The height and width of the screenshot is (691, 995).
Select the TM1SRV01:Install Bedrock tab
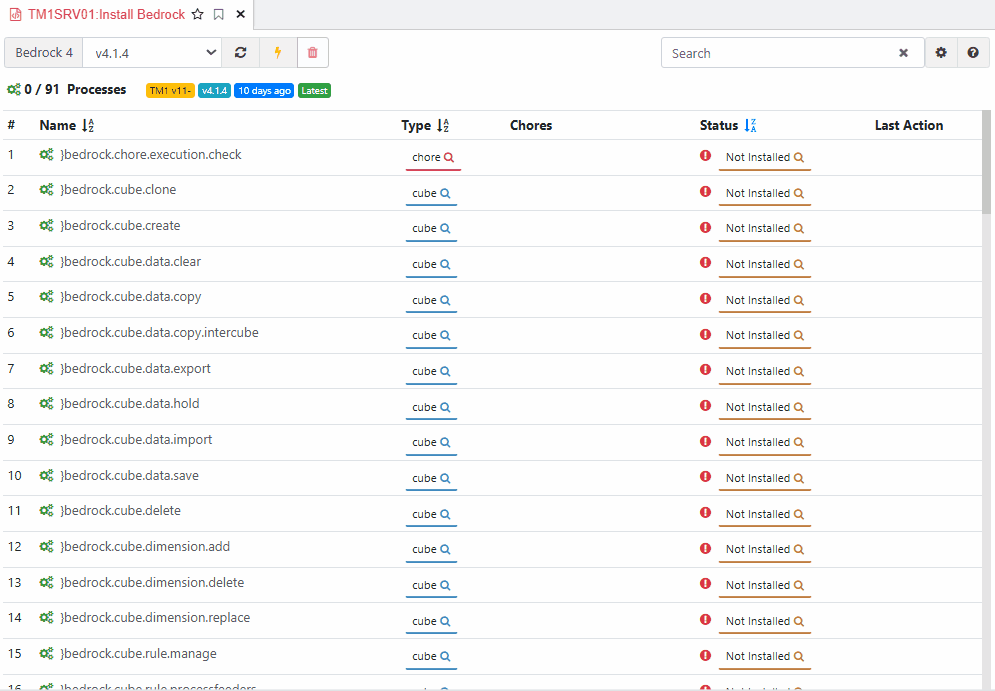[106, 14]
